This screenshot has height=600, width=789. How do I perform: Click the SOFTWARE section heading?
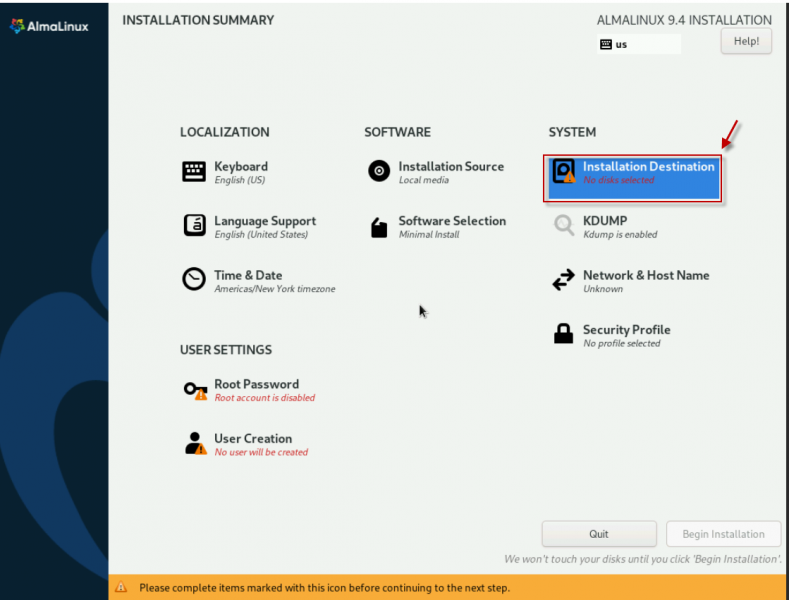(x=397, y=132)
